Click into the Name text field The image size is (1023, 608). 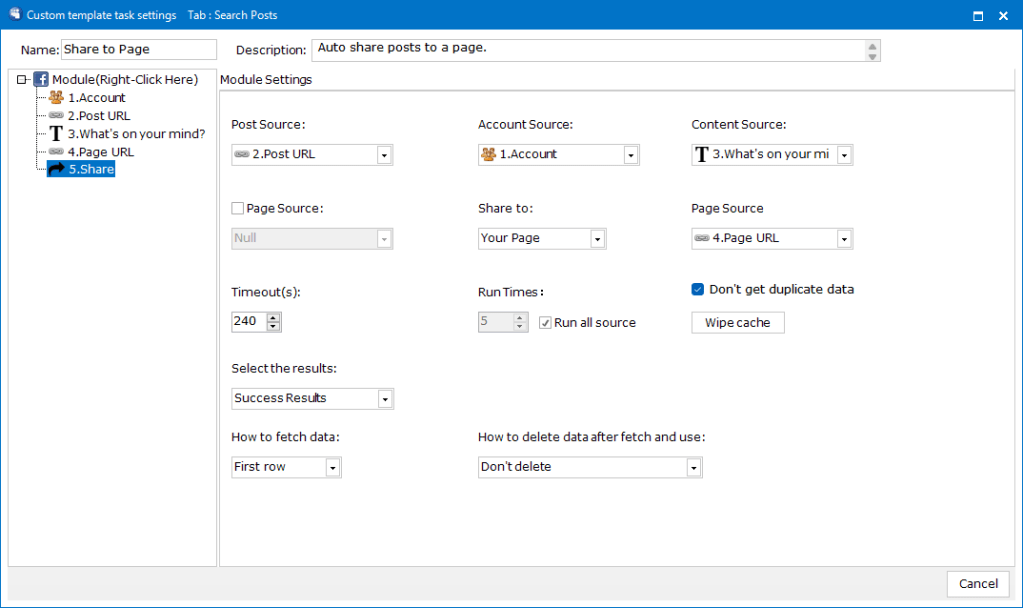(x=138, y=50)
